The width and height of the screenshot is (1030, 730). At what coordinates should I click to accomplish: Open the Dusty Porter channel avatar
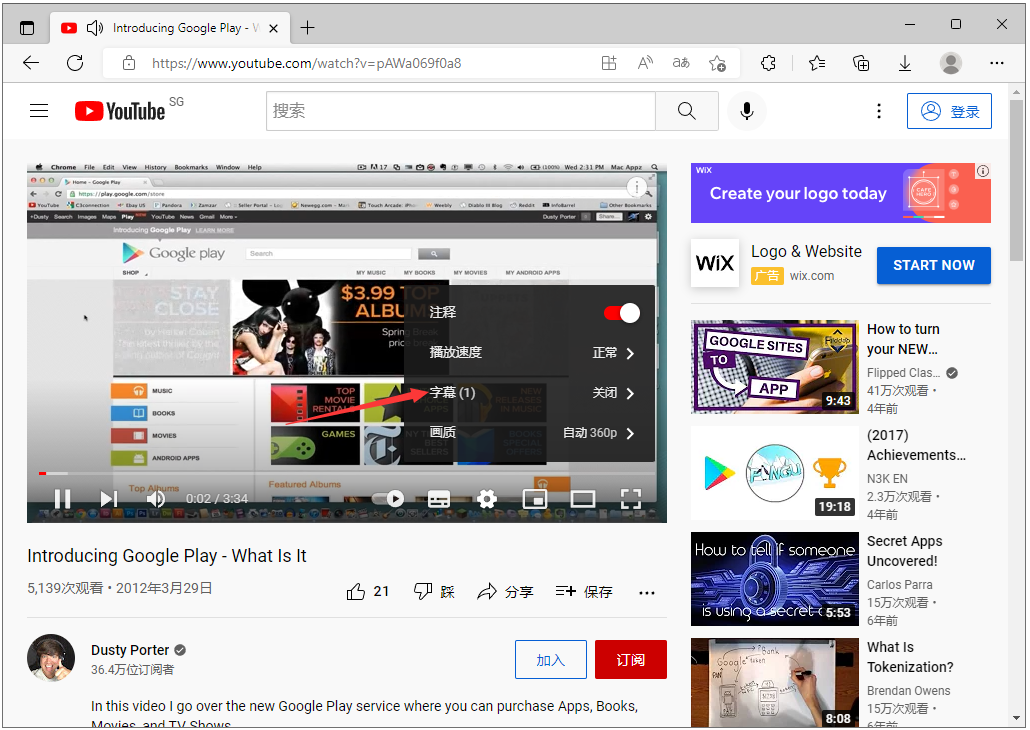click(x=51, y=658)
